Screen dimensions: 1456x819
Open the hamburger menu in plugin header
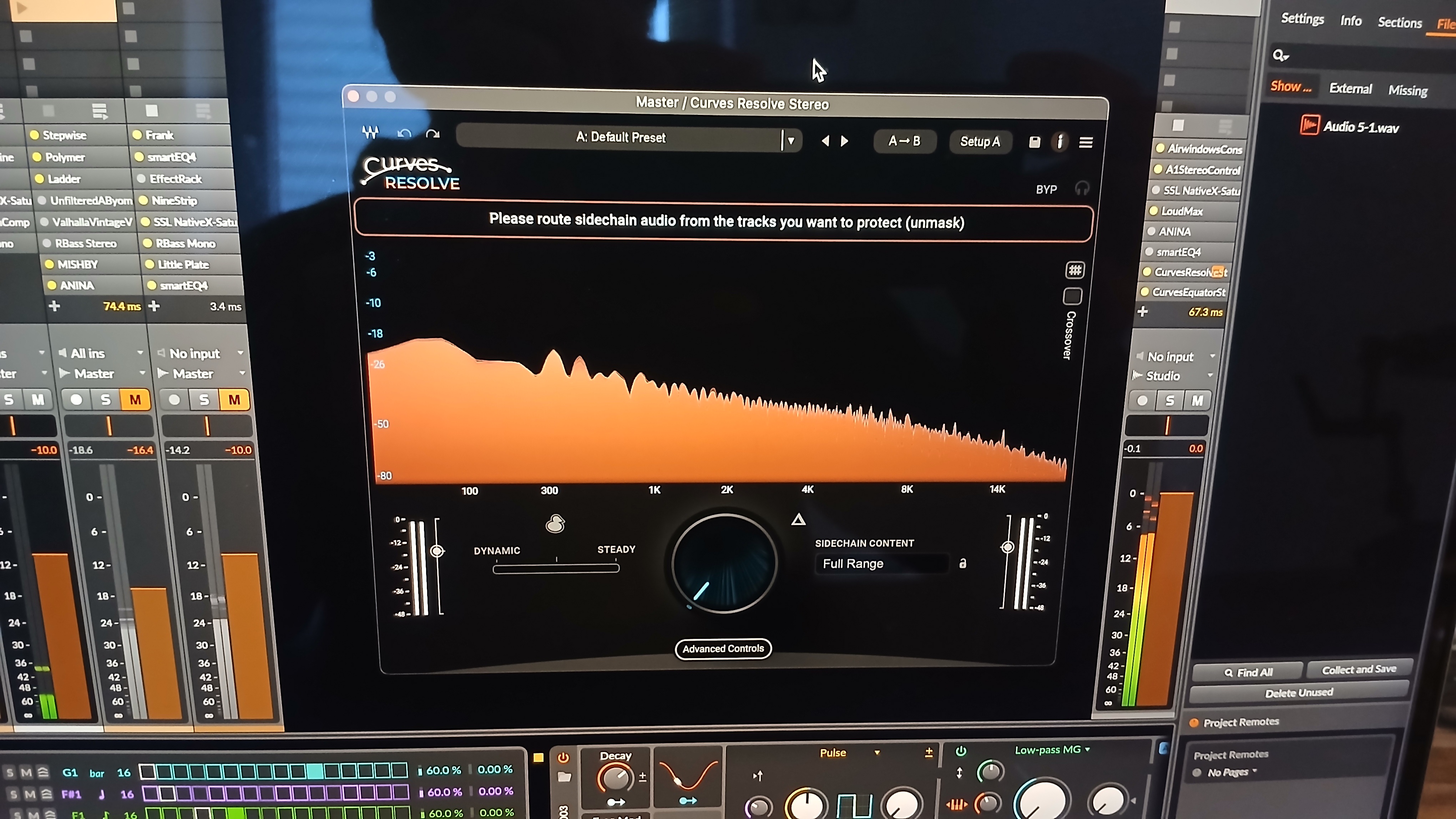point(1085,142)
